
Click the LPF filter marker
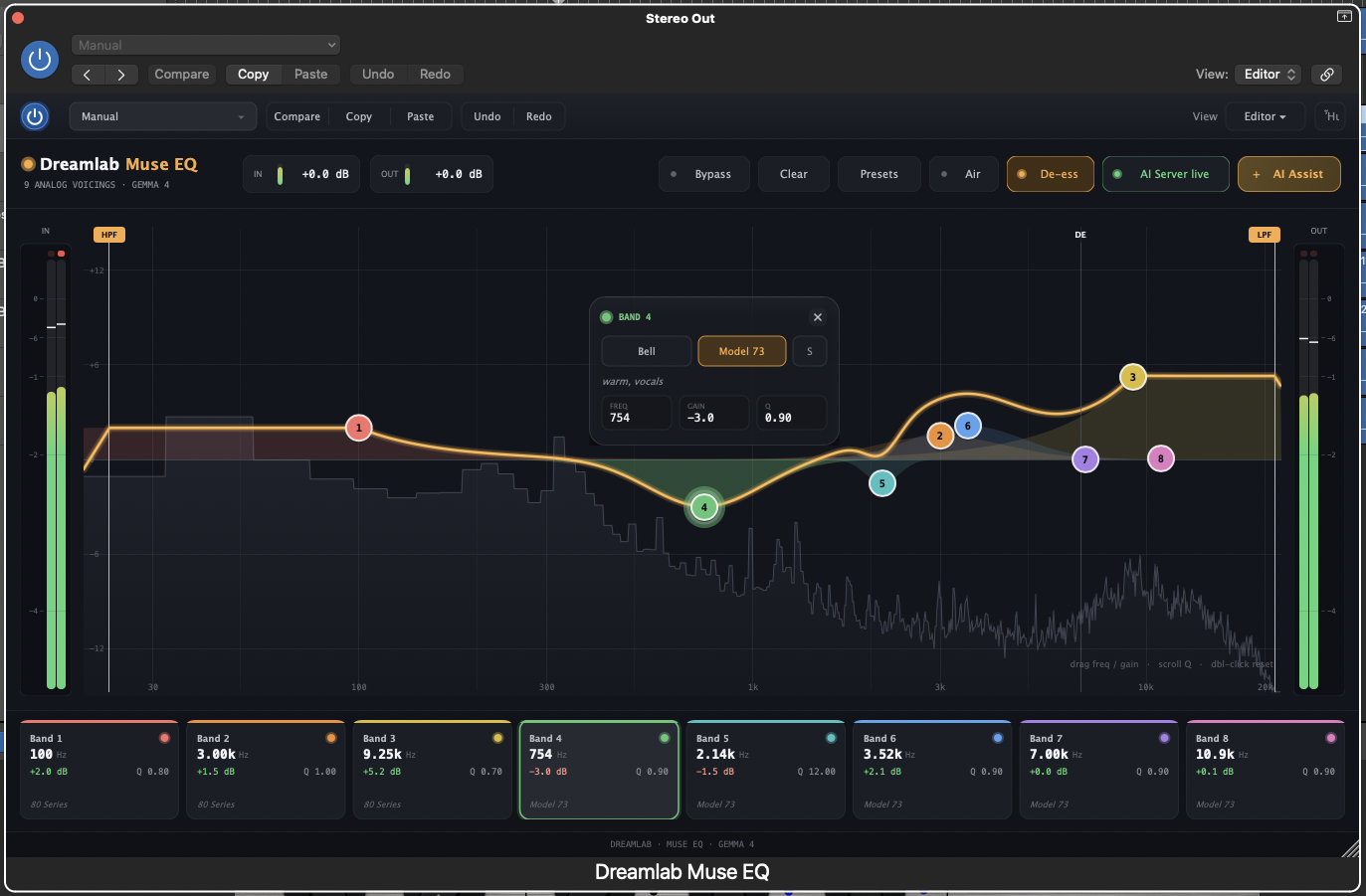click(1265, 235)
